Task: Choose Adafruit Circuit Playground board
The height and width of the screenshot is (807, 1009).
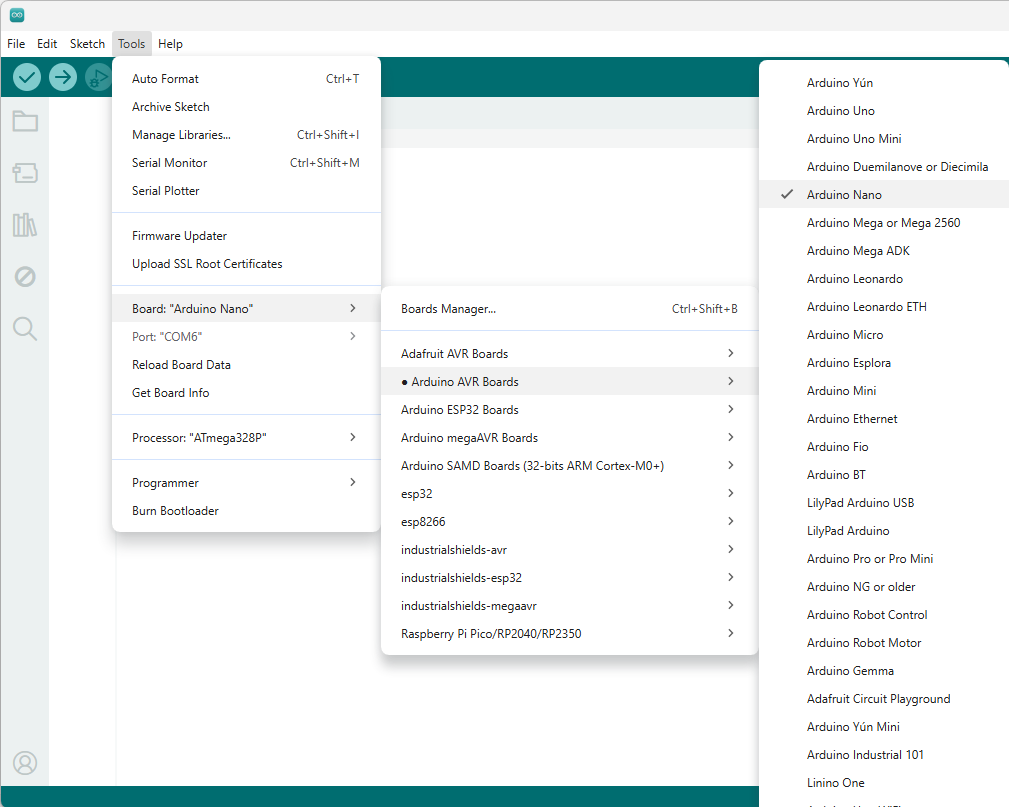Action: 884,698
